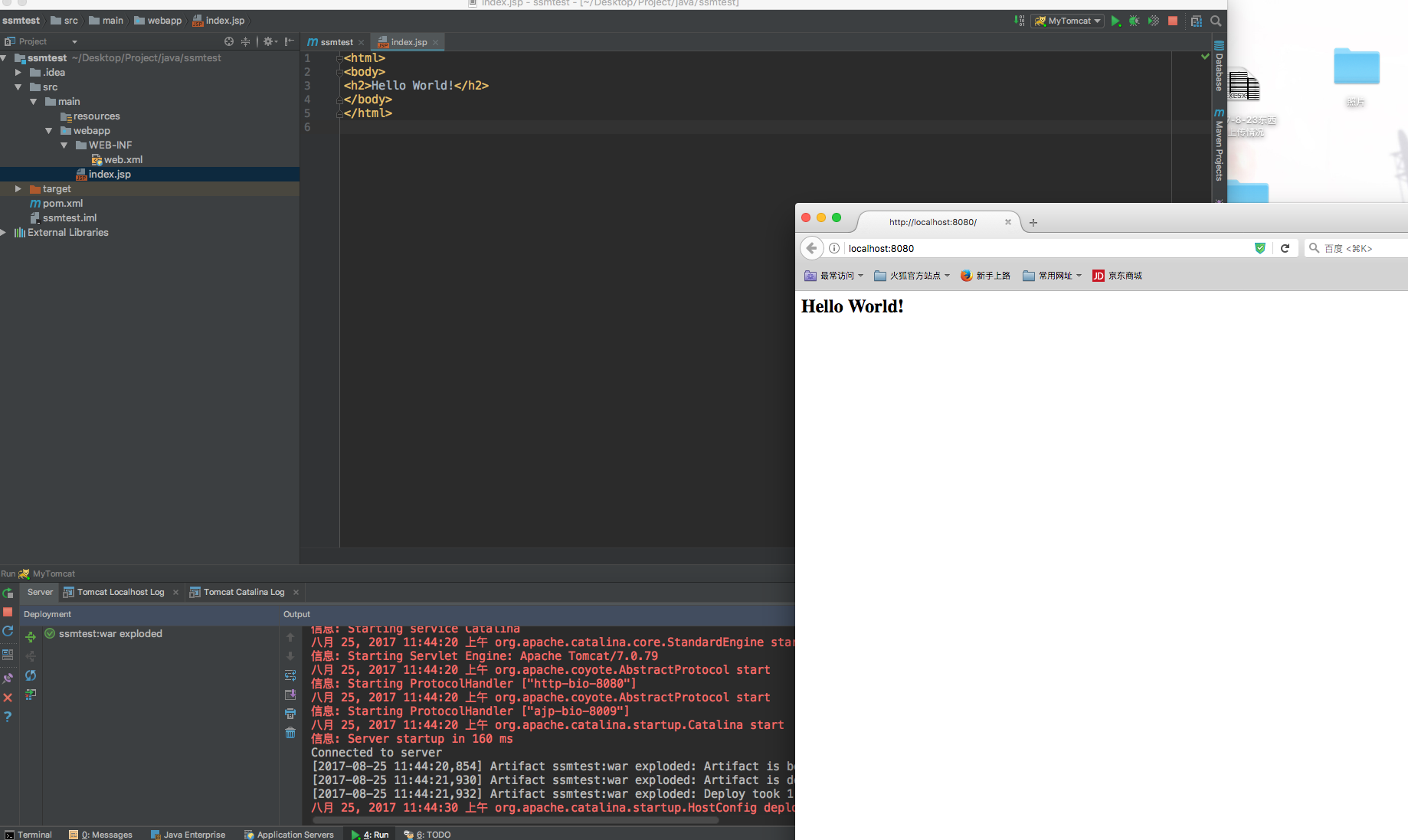Image resolution: width=1408 pixels, height=840 pixels.
Task: Click the green Run button in toolbar
Action: click(1115, 21)
